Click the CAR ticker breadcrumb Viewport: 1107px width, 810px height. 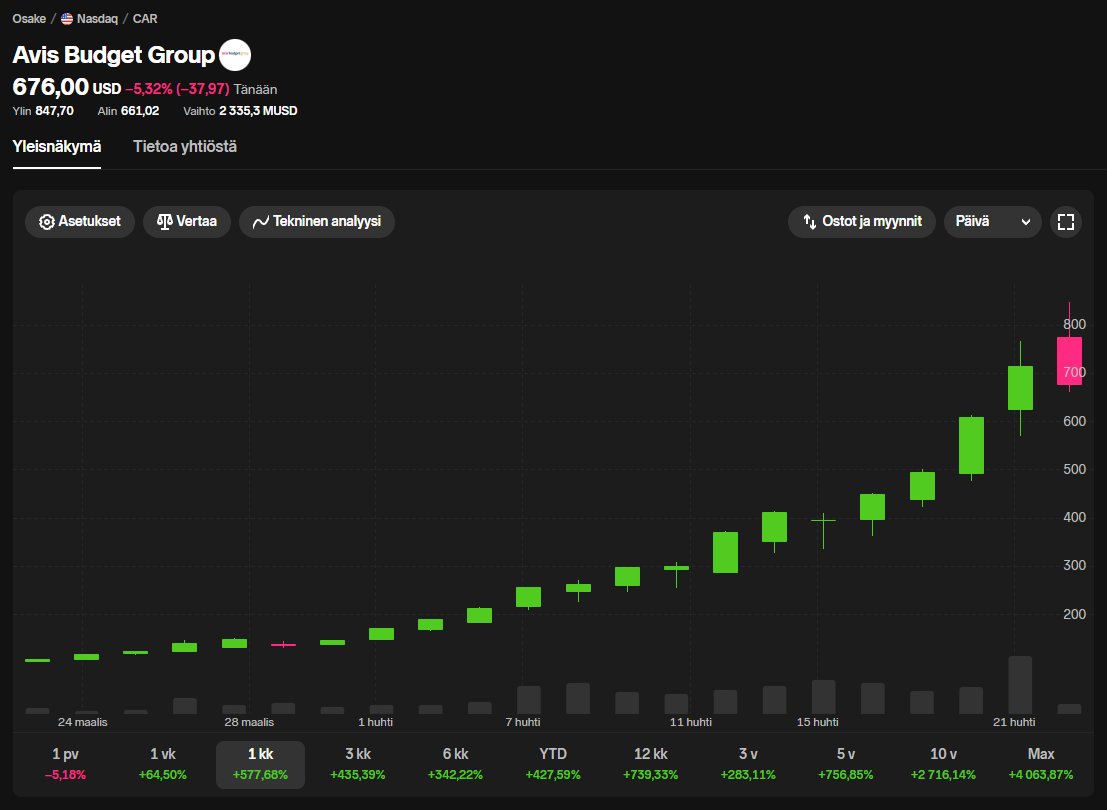click(x=145, y=19)
